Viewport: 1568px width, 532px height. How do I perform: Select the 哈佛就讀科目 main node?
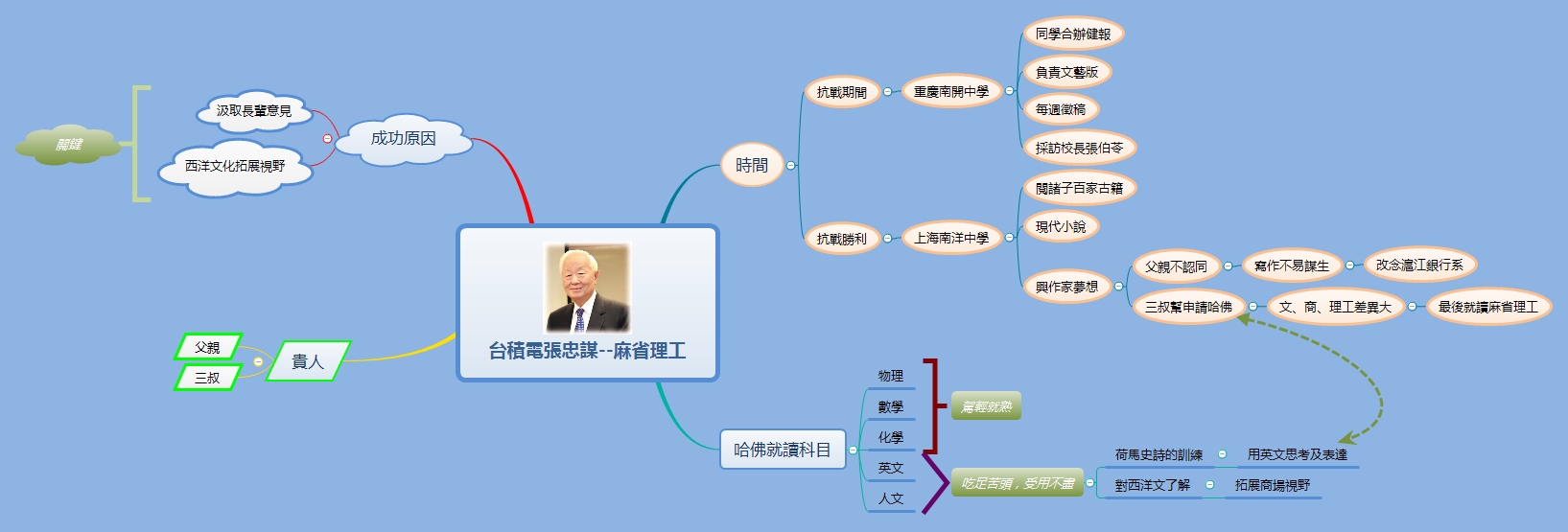(783, 450)
